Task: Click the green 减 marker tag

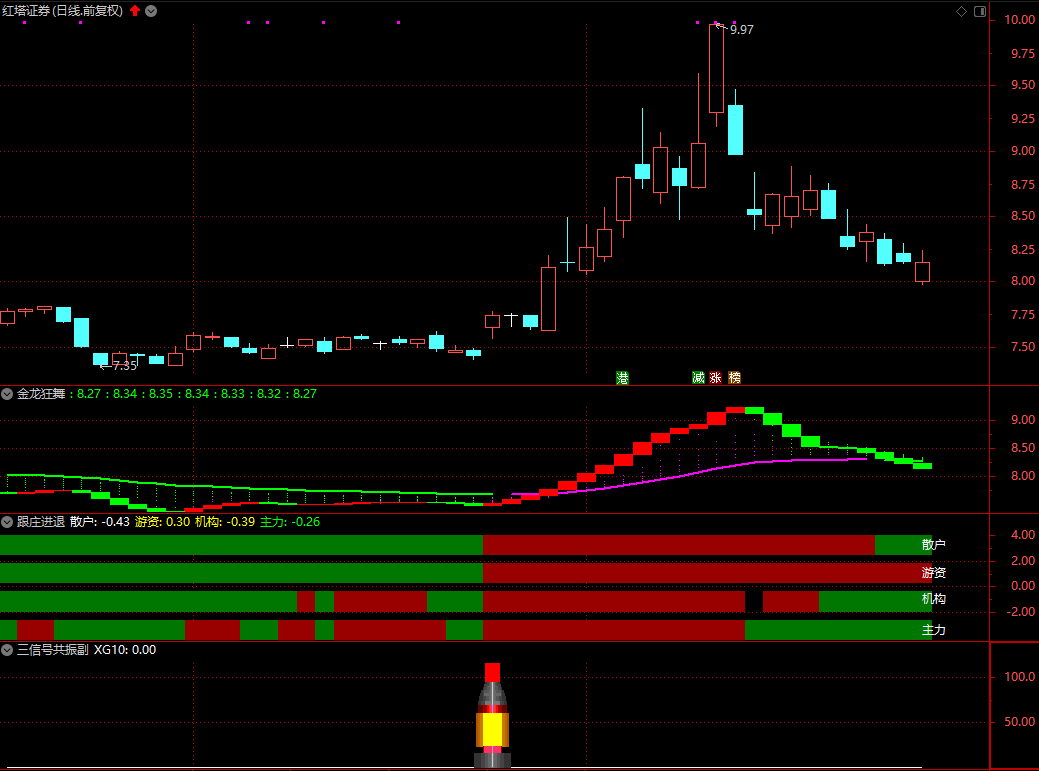Action: point(698,378)
